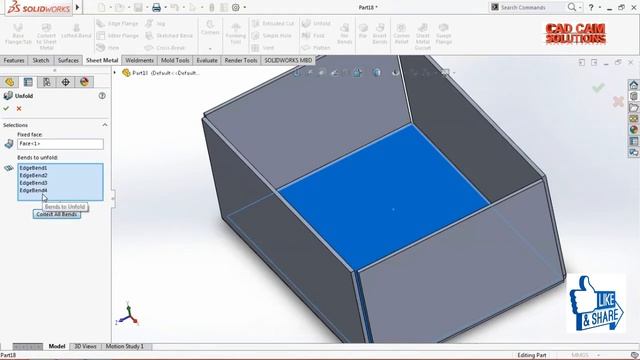The width and height of the screenshot is (640, 360).
Task: Open SOLIDWORKS Resources home in the task pane
Action: click(633, 85)
